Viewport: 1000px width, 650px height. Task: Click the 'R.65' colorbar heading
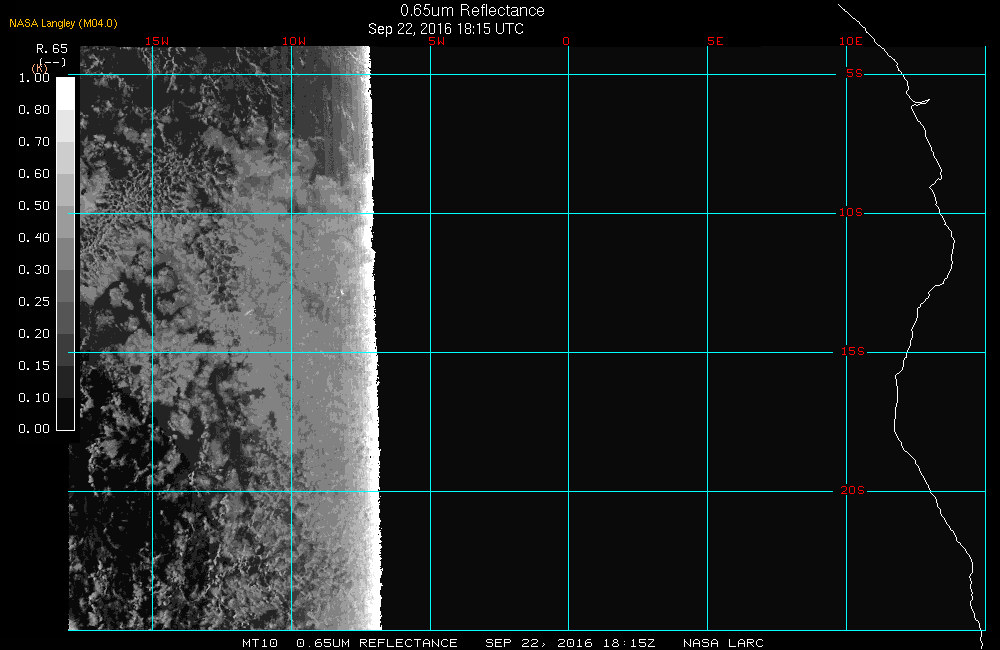tap(52, 49)
